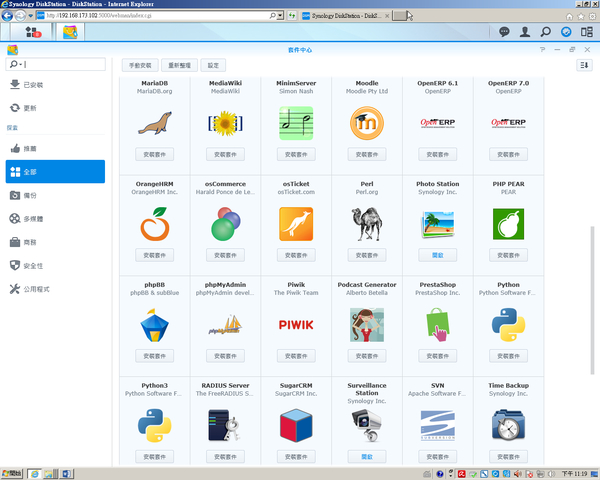Open DSM notifications speech bubble icon
Image resolution: width=600 pixels, height=480 pixels.
pos(503,32)
